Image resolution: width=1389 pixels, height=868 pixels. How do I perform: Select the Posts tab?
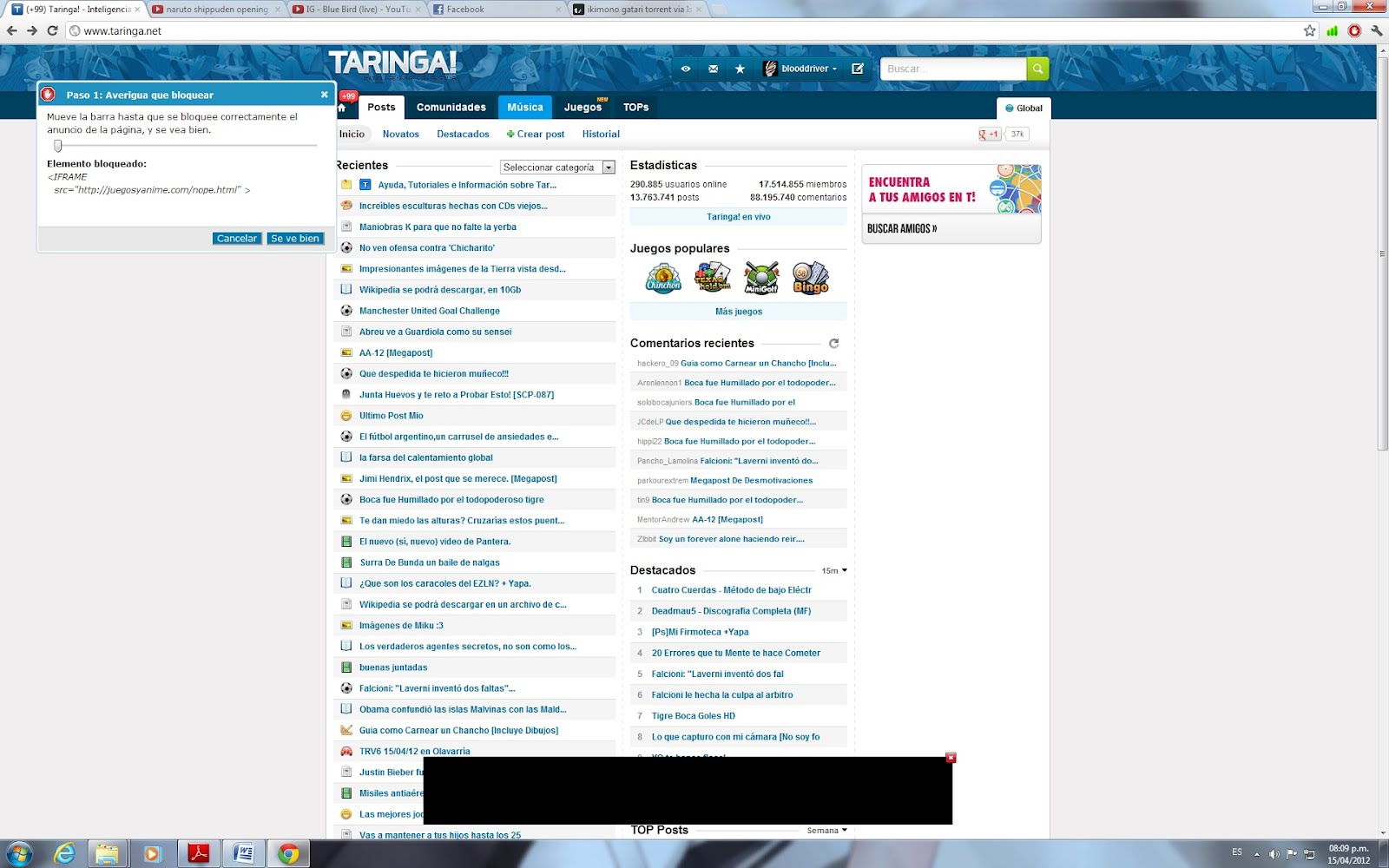click(381, 107)
